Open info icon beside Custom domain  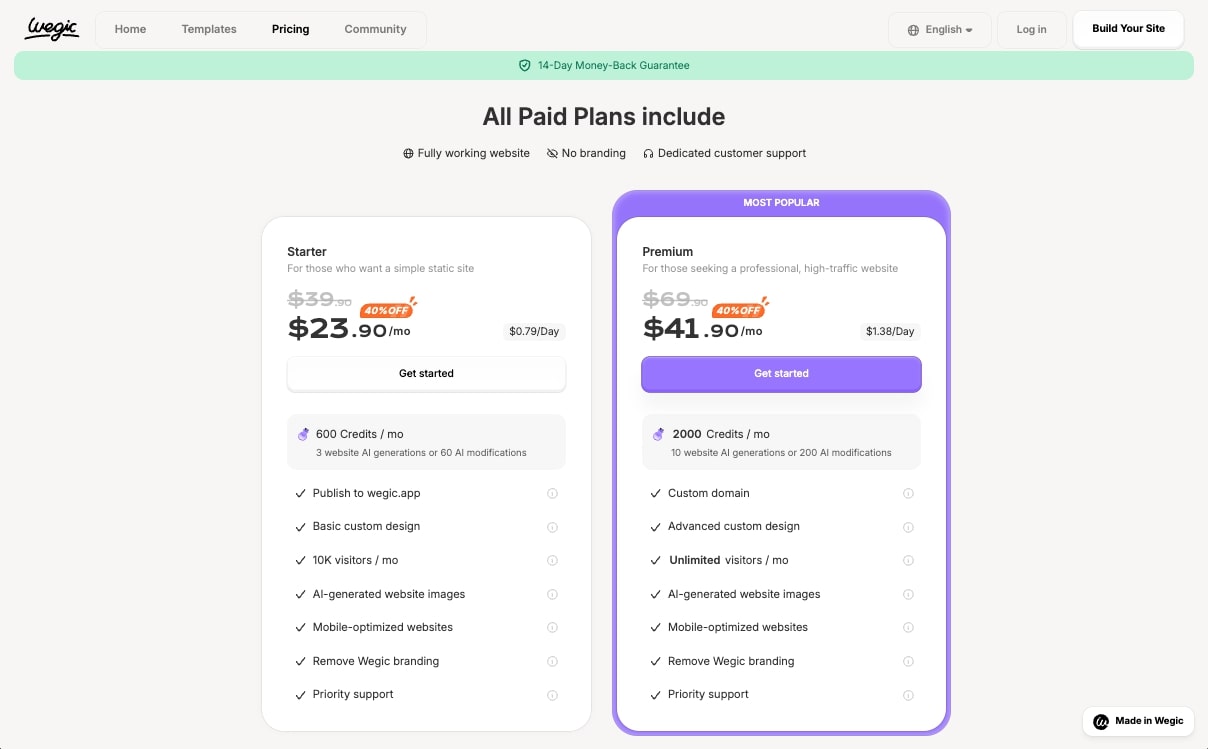click(908, 493)
